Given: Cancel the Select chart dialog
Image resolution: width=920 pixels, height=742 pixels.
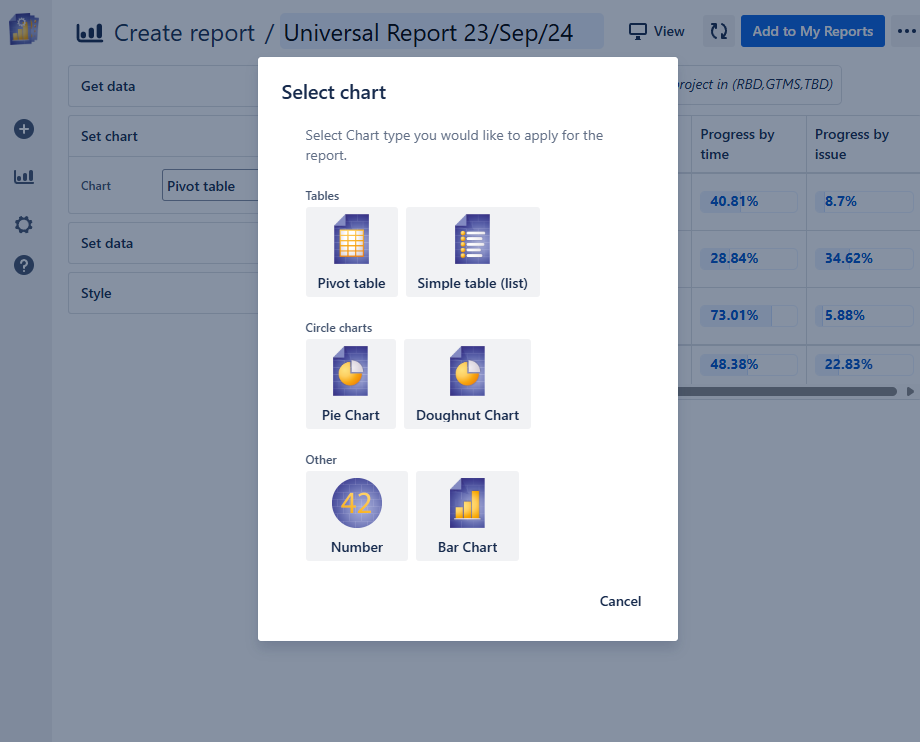Looking at the screenshot, I should [x=620, y=601].
